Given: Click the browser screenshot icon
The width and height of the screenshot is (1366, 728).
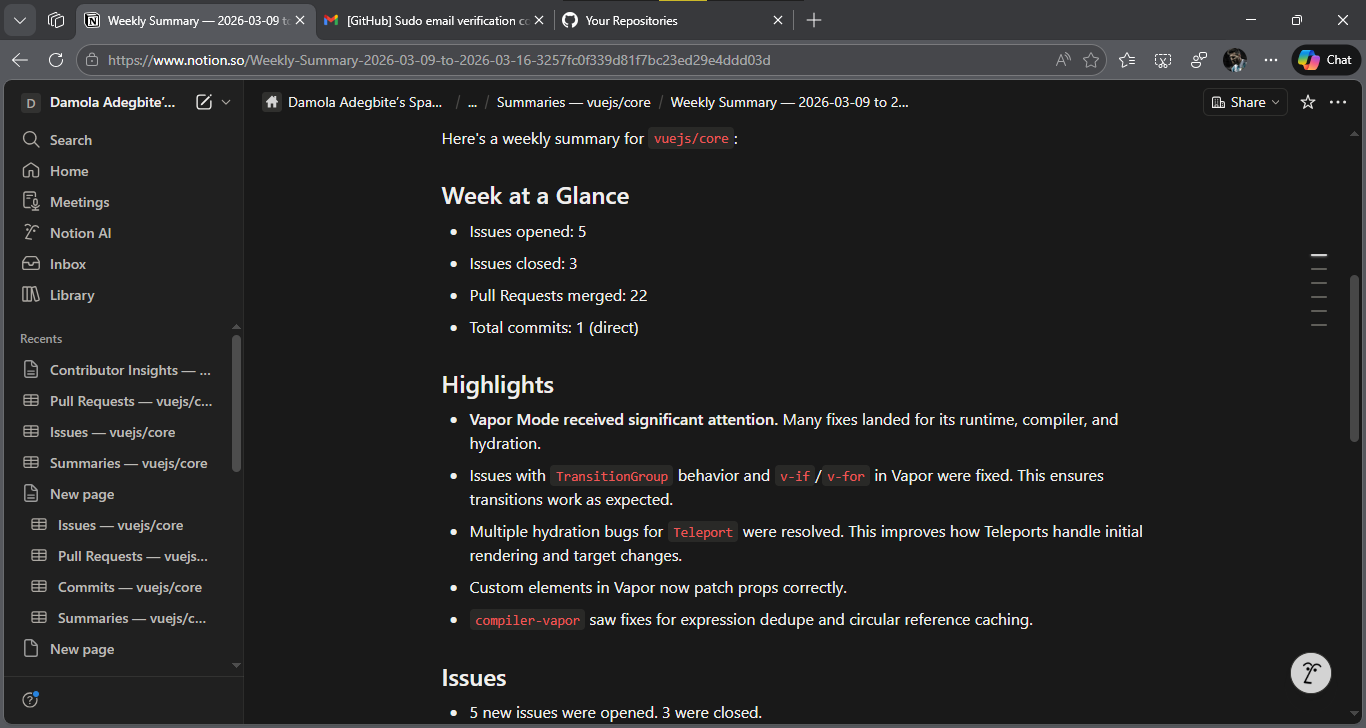Looking at the screenshot, I should click(1163, 60).
